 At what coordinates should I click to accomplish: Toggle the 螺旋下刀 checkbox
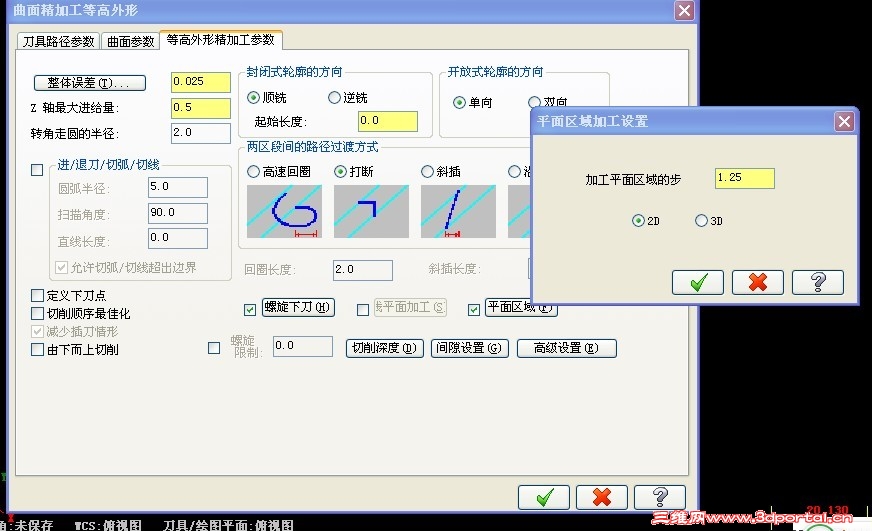(250, 310)
